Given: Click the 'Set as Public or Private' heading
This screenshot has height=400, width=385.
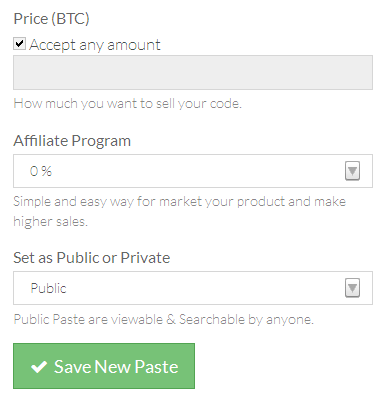Looking at the screenshot, I should coord(92,258).
